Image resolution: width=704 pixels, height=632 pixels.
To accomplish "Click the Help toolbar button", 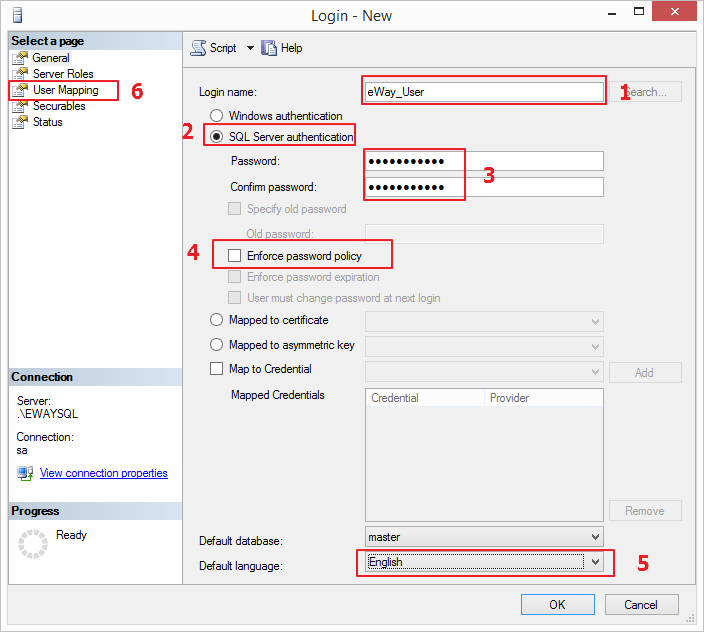I will [x=282, y=48].
